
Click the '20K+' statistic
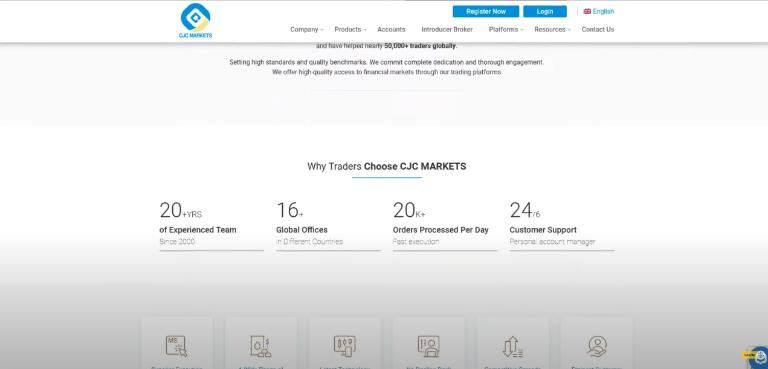pos(409,211)
